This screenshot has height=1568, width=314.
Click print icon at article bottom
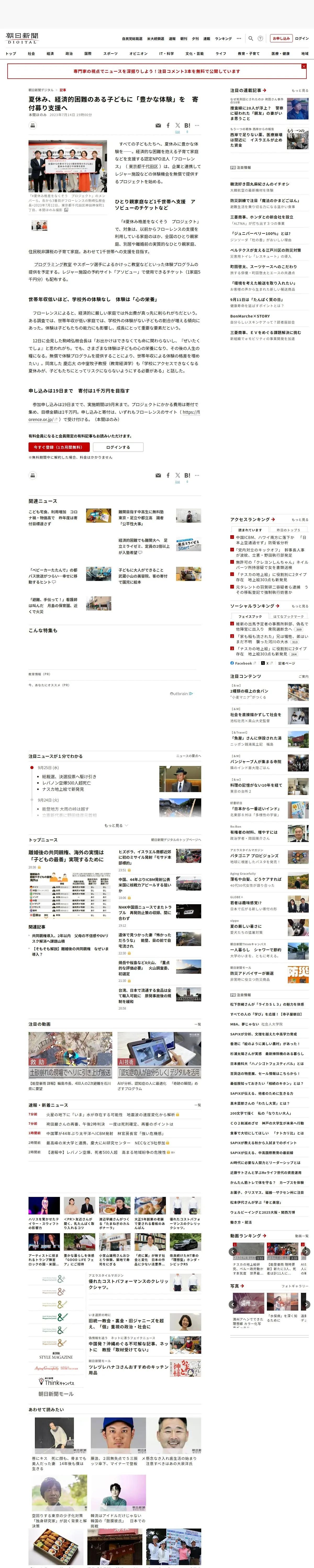coord(33,475)
